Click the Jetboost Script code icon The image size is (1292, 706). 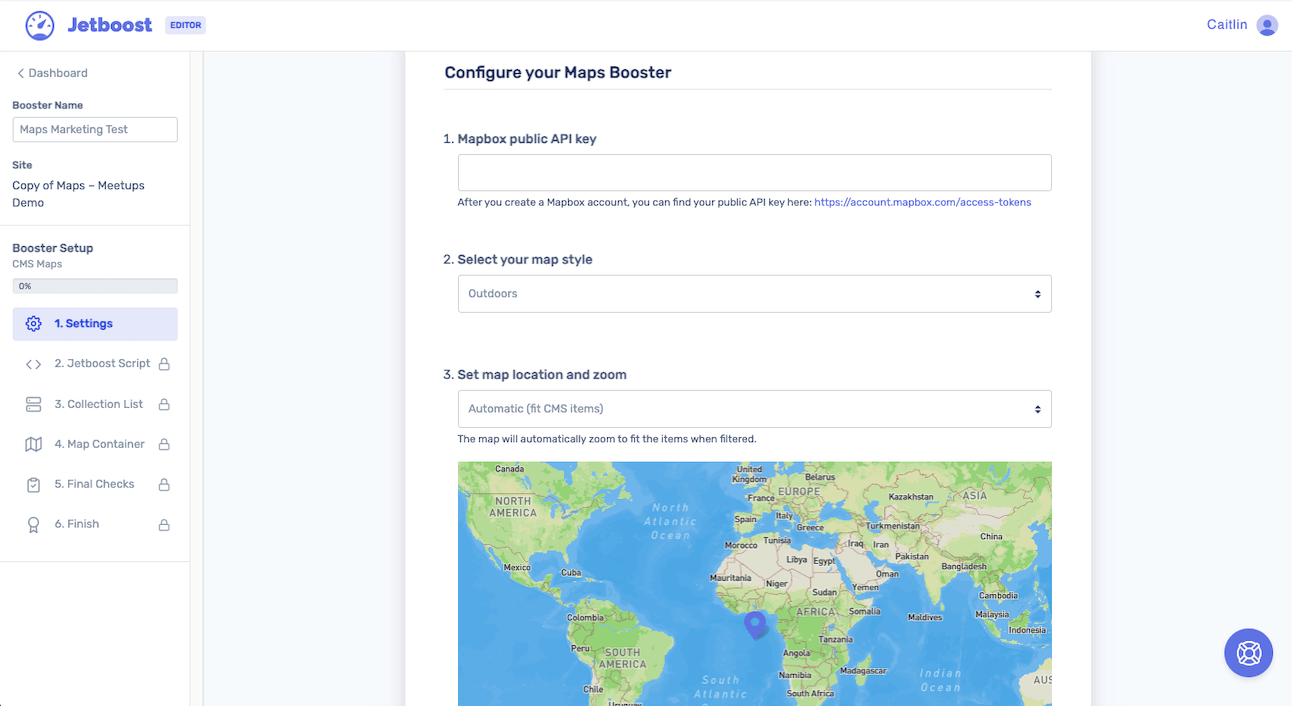[x=33, y=363]
